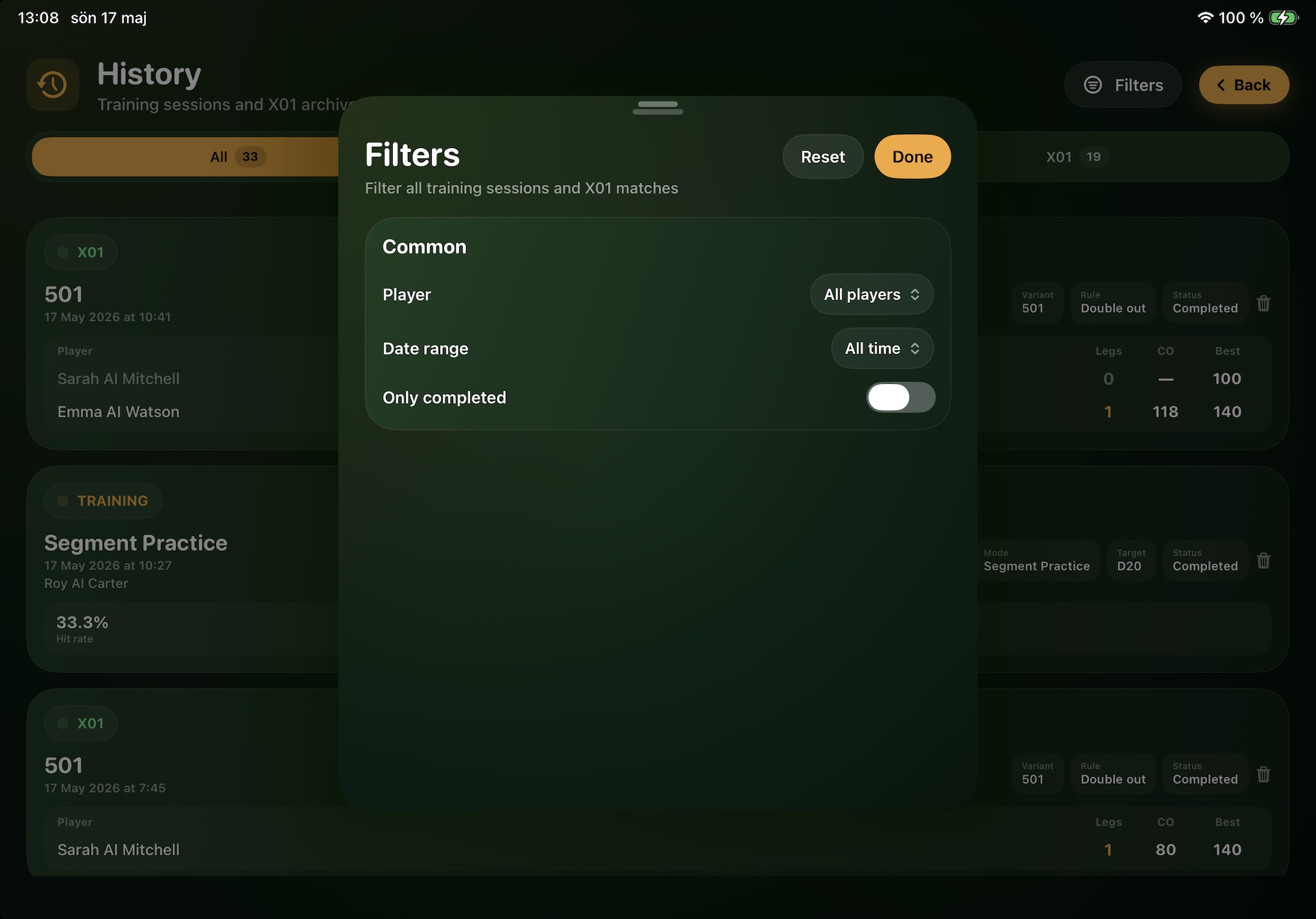Click the Player filter label
Image resolution: width=1316 pixels, height=919 pixels.
(x=406, y=295)
